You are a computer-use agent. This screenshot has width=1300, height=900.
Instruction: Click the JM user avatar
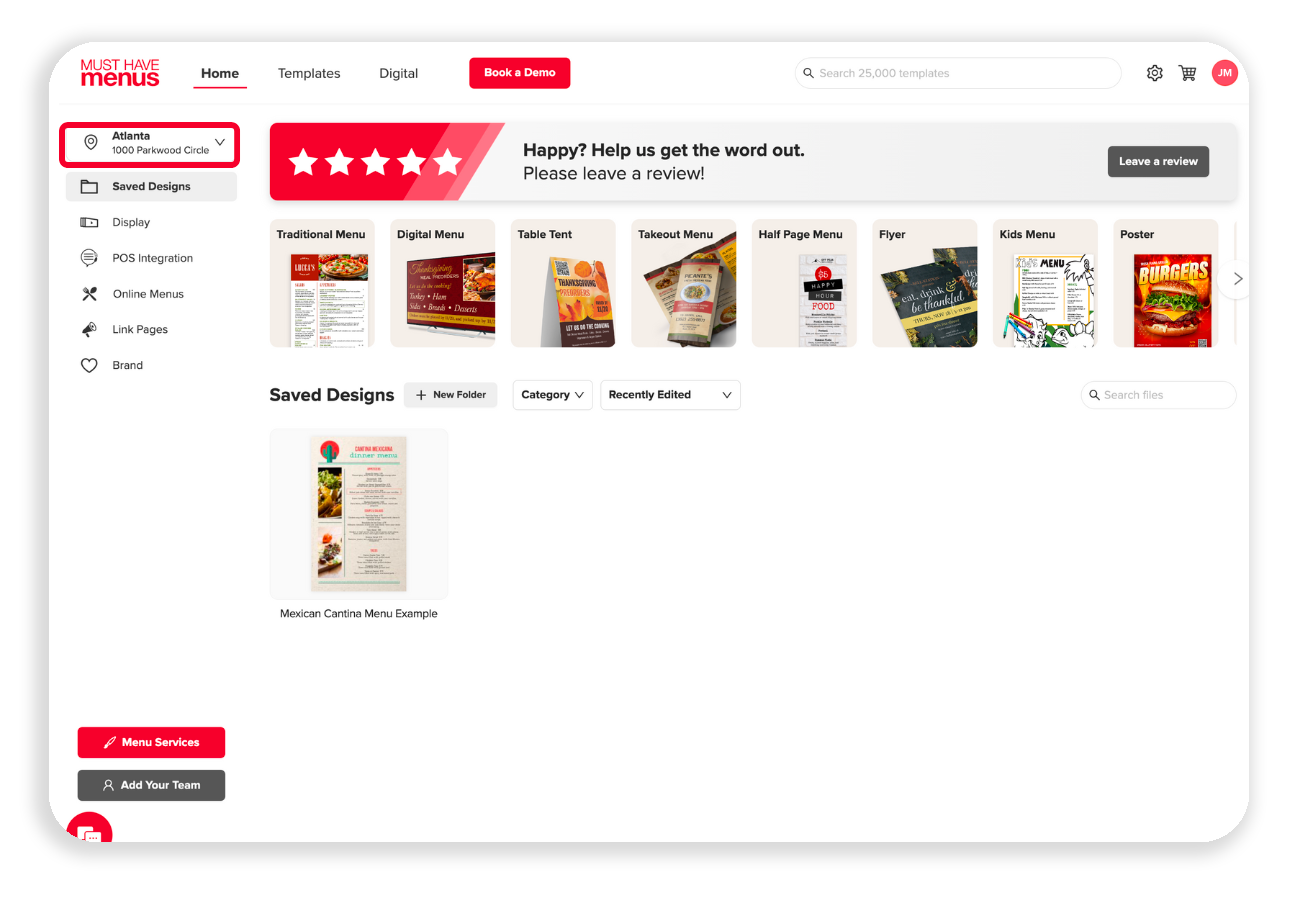pos(1224,73)
